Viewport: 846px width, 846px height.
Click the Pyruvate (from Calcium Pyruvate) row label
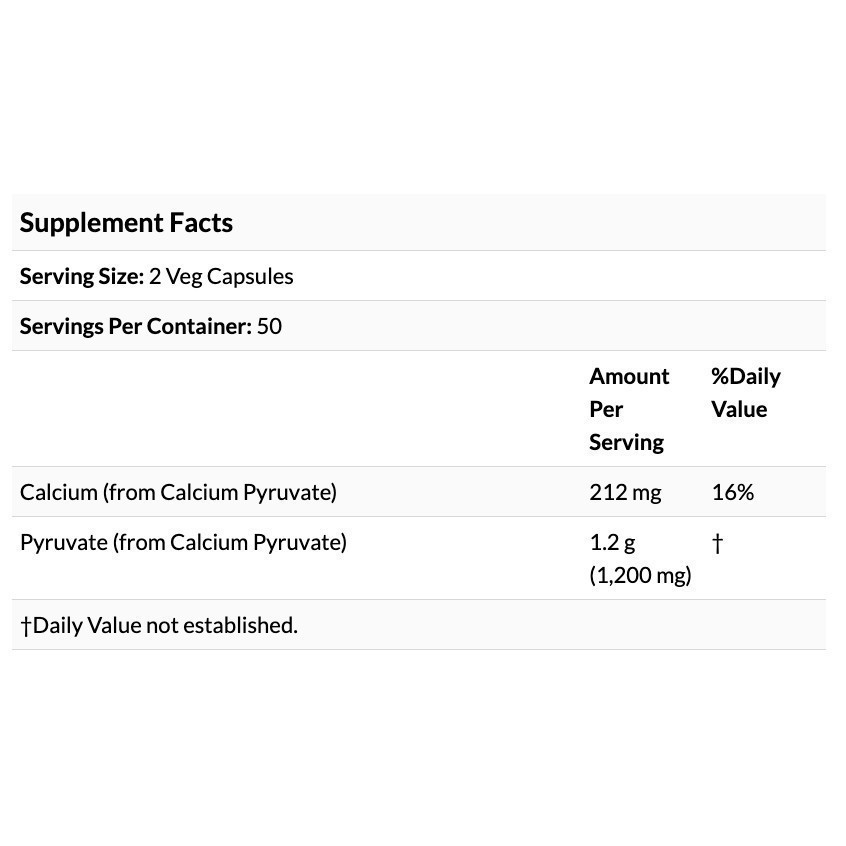tap(183, 542)
